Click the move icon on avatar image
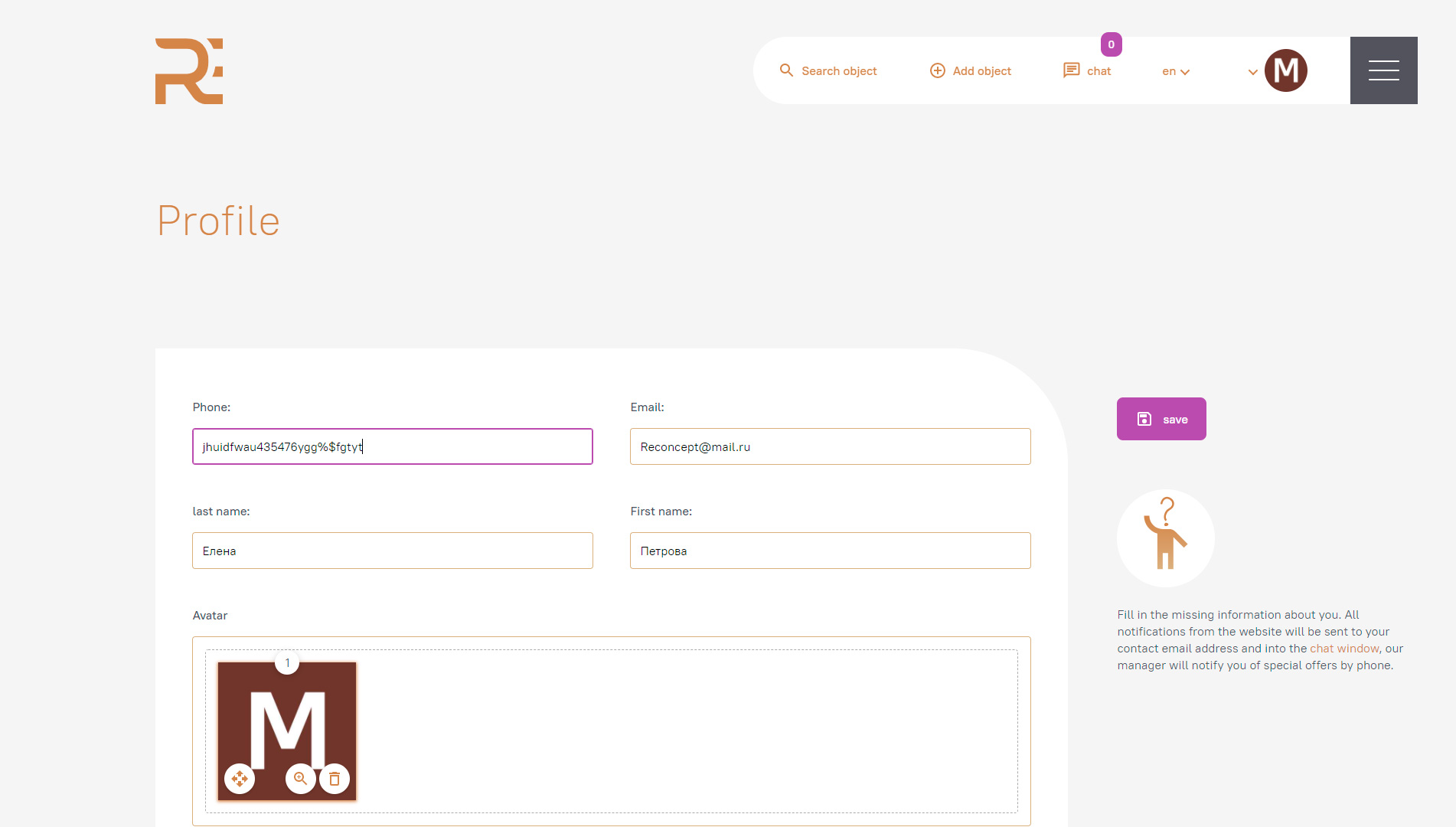Image resolution: width=1456 pixels, height=827 pixels. coord(240,779)
